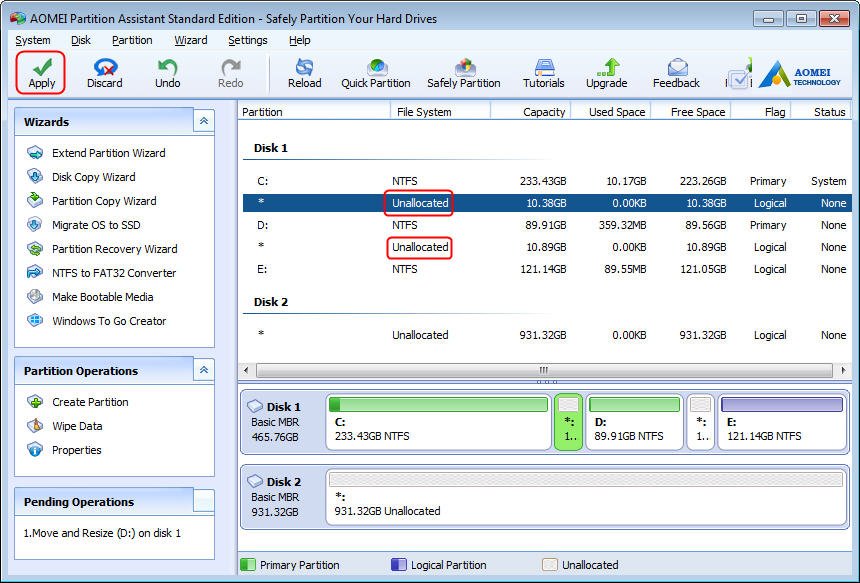The height and width of the screenshot is (583, 860).
Task: Sort by Flag column header
Action: (761, 112)
